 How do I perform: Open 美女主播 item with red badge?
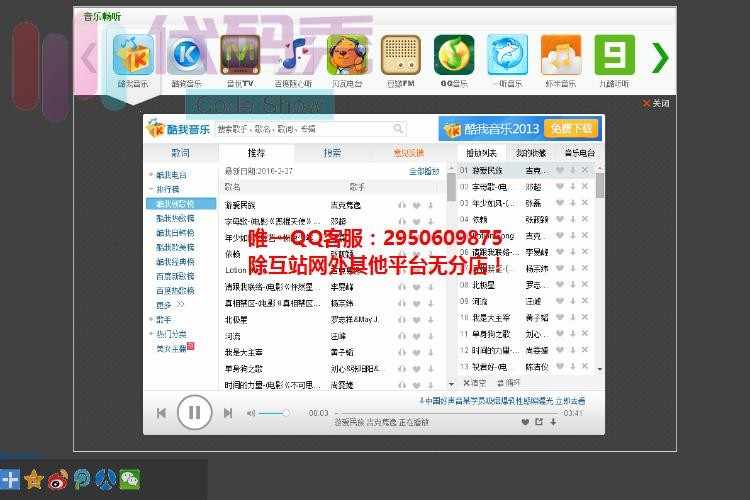pyautogui.click(x=175, y=348)
